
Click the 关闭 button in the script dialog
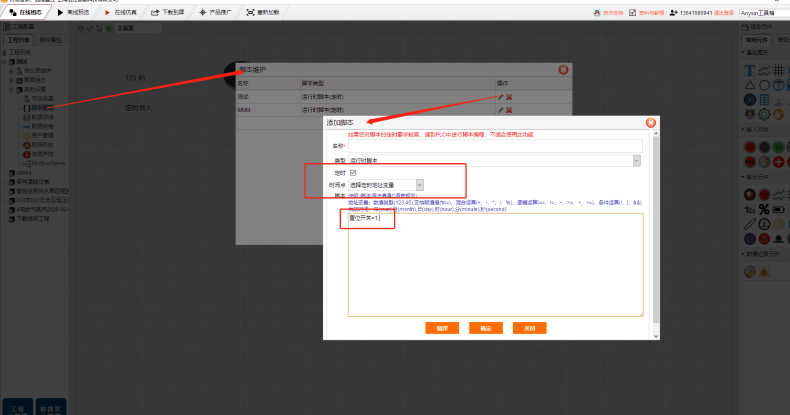(x=530, y=327)
